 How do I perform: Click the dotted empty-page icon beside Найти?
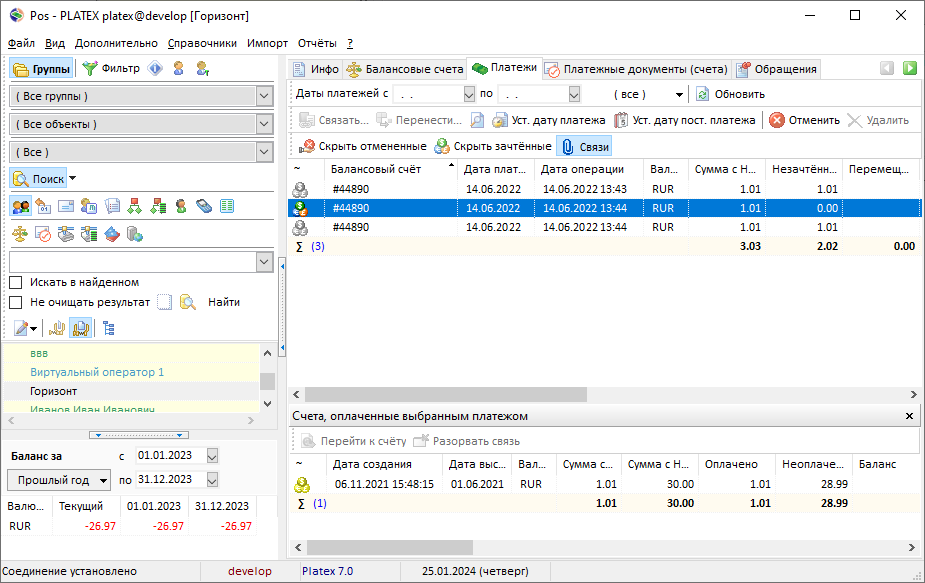[165, 302]
